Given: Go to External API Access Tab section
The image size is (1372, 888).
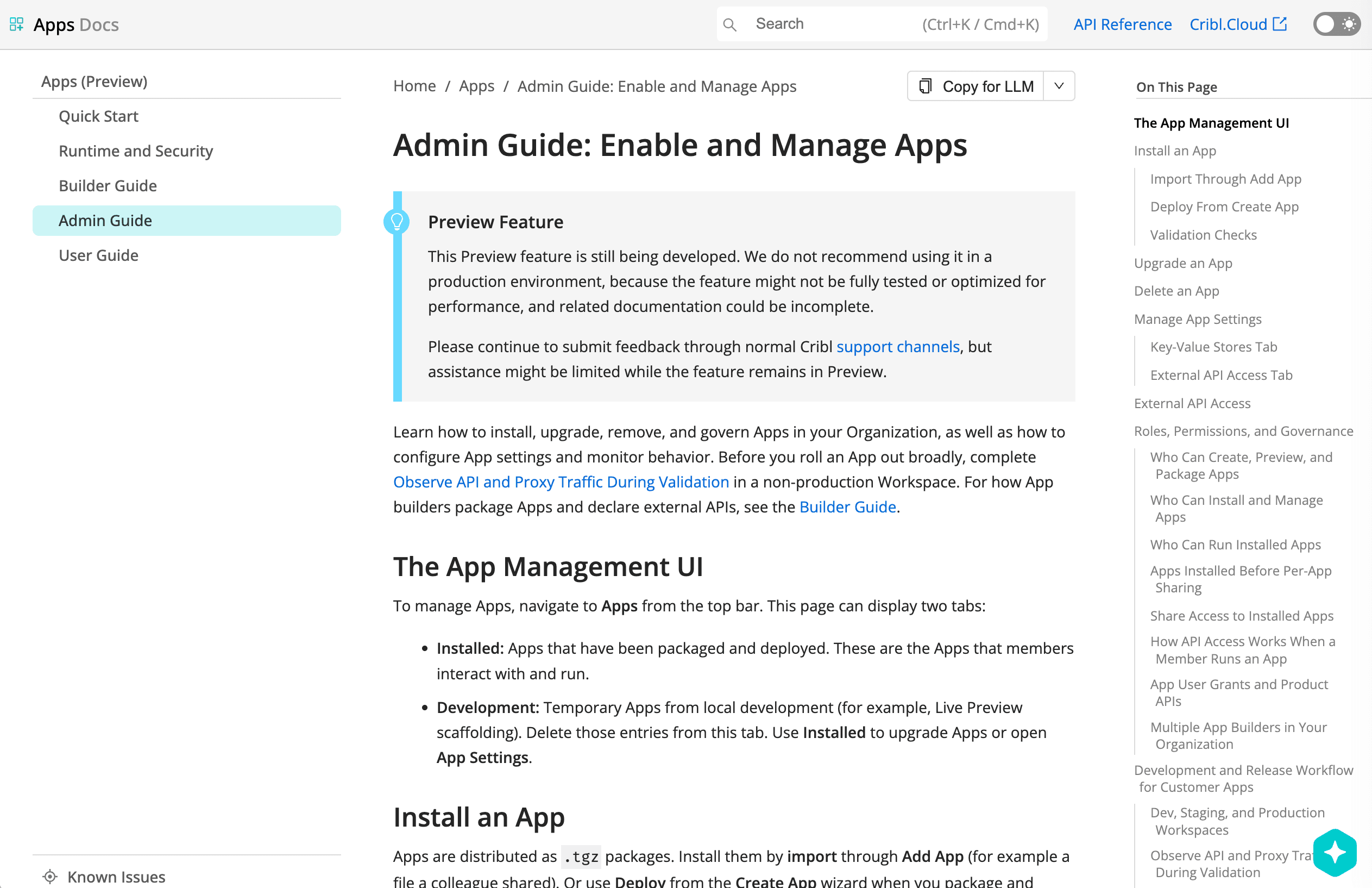Looking at the screenshot, I should pyautogui.click(x=1221, y=375).
